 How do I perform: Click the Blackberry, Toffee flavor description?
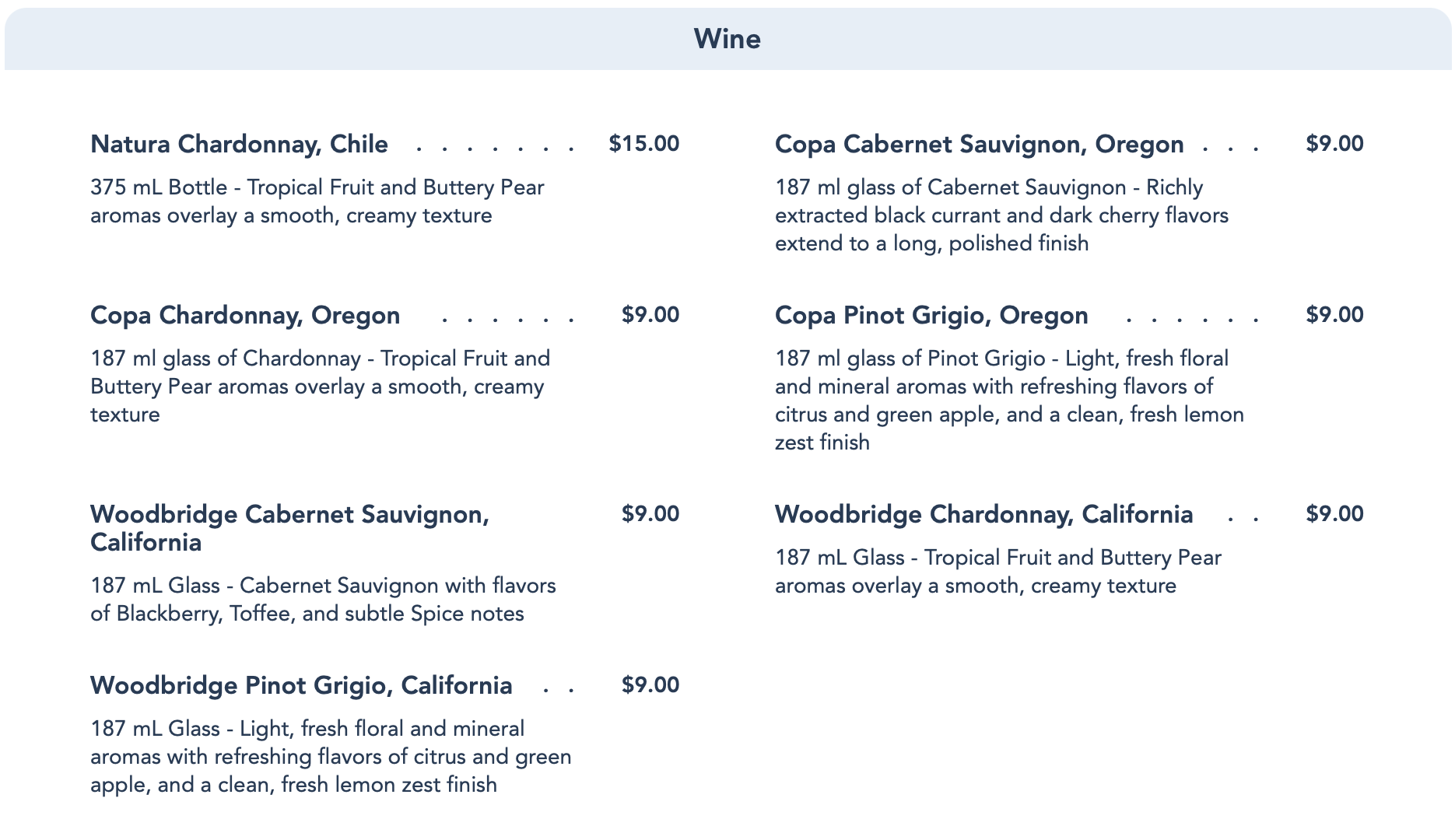[323, 600]
